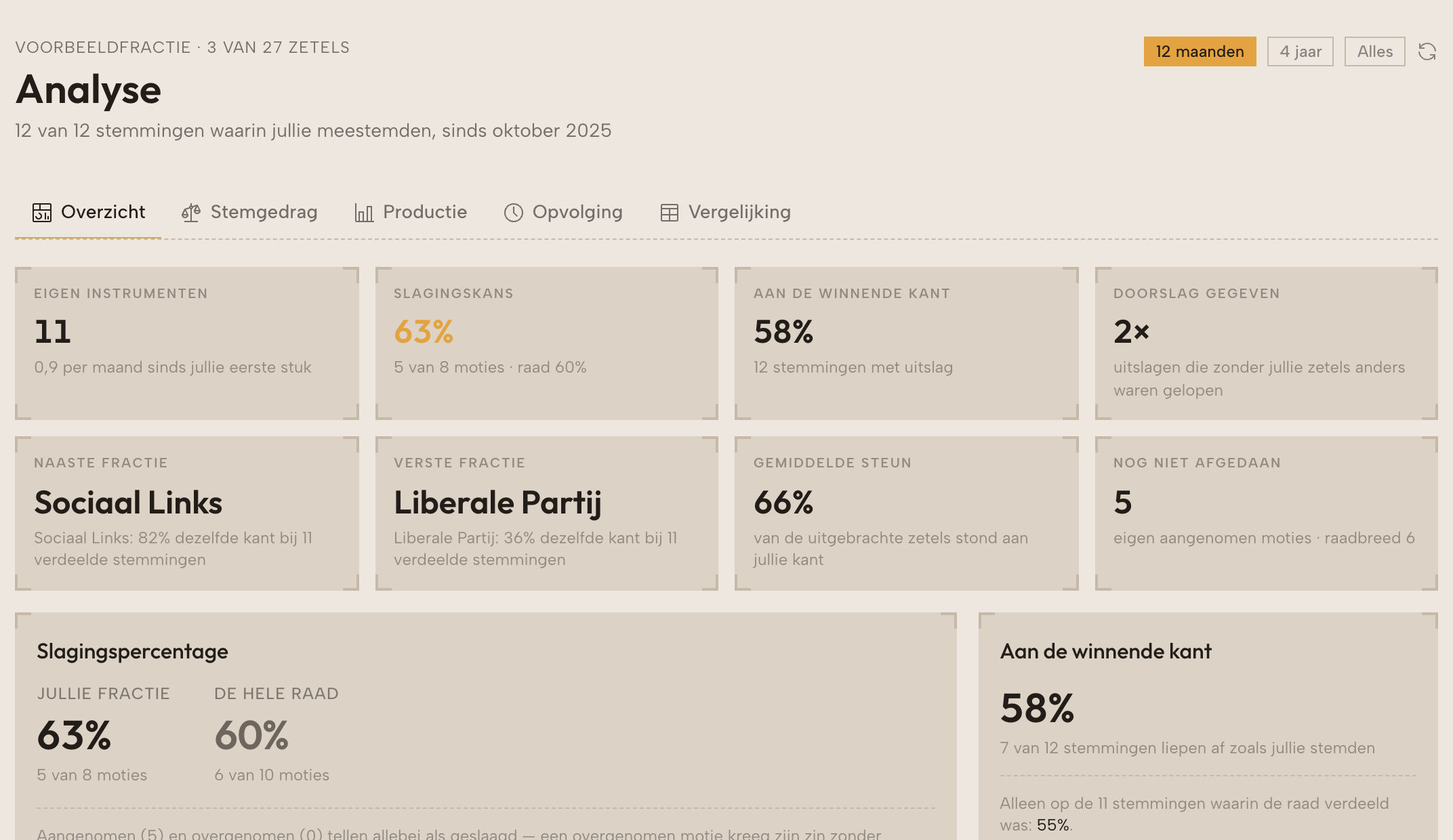Click Sociaal Links under Naaste fractie
Image resolution: width=1453 pixels, height=840 pixels.
point(128,503)
